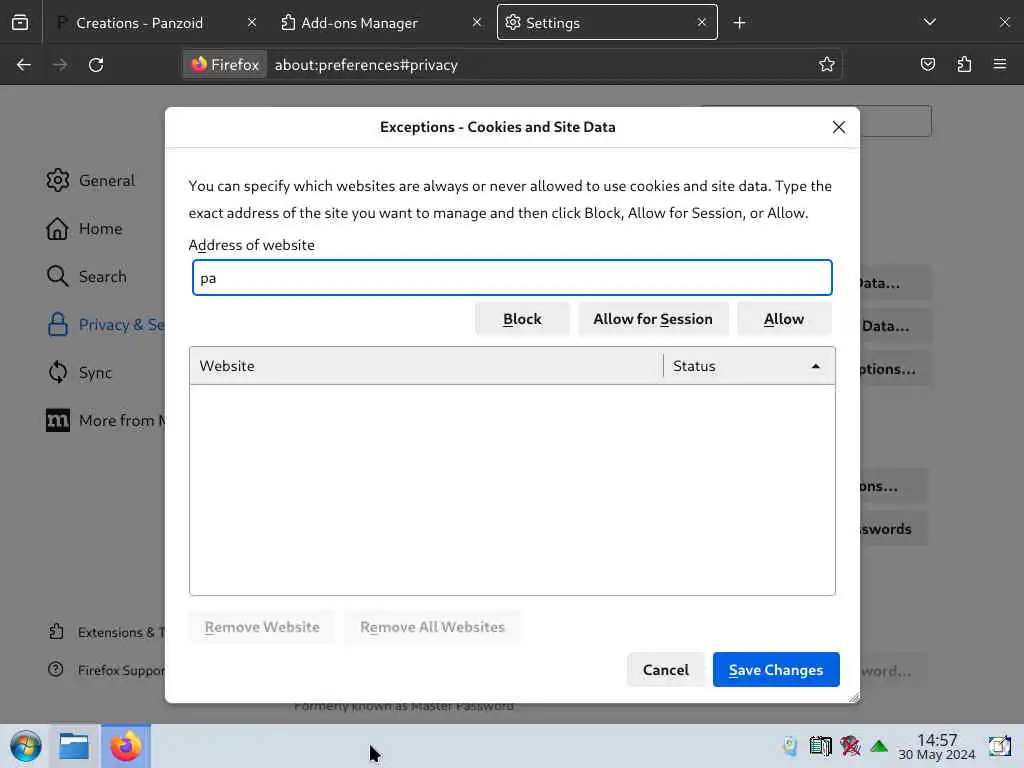Open More from Mozilla icon
This screenshot has width=1024, height=768.
[x=57, y=421]
